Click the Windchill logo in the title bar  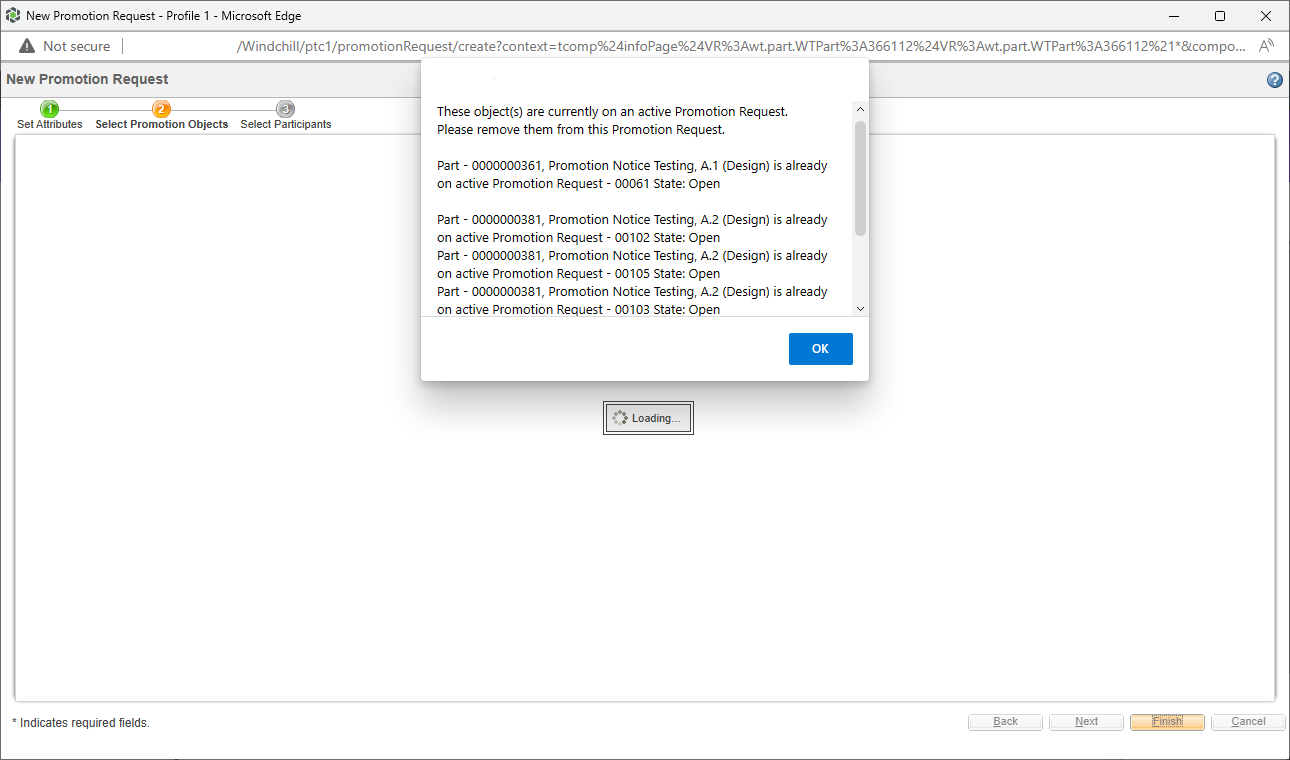pos(13,15)
